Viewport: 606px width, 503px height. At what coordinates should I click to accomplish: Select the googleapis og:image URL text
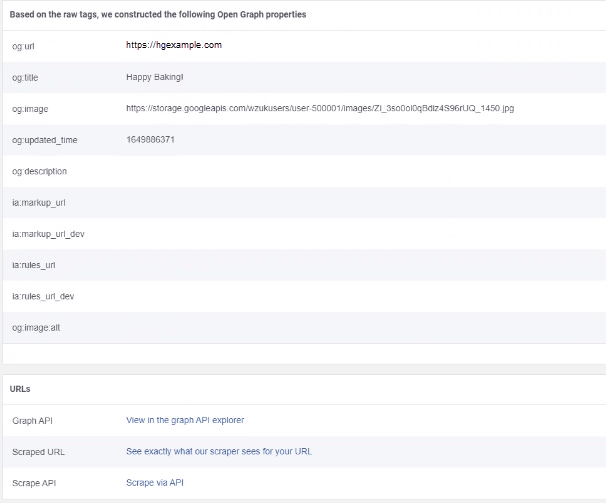coord(320,108)
